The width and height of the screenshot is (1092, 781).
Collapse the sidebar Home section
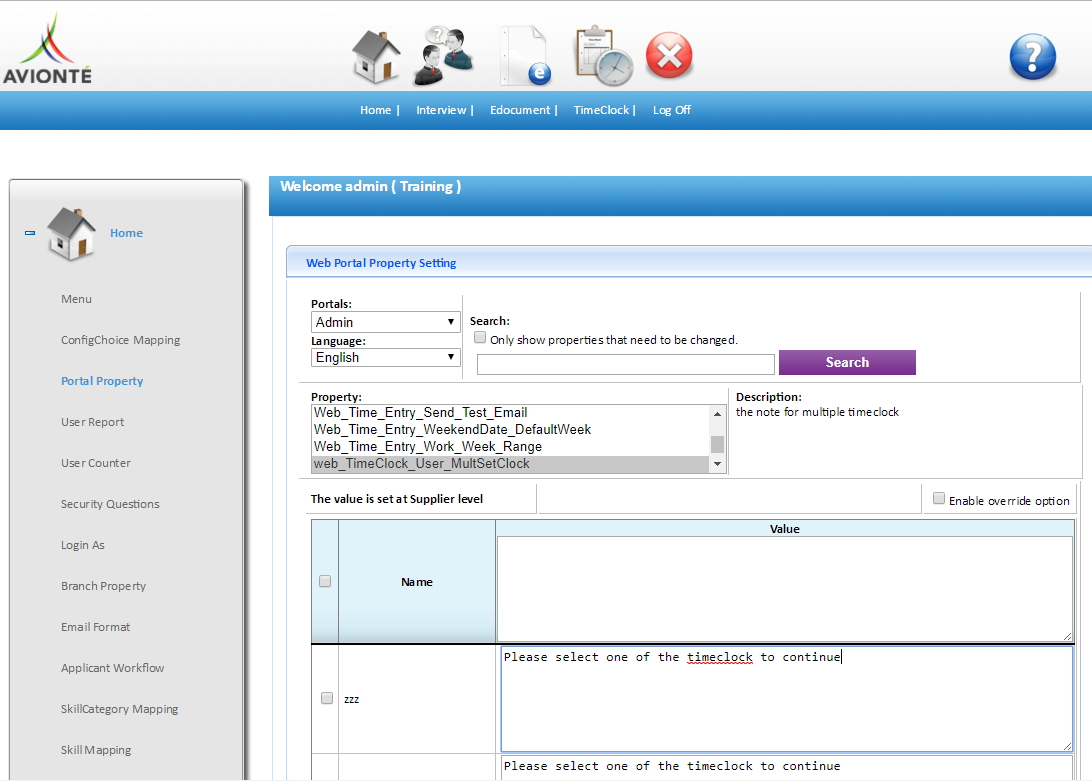(30, 233)
